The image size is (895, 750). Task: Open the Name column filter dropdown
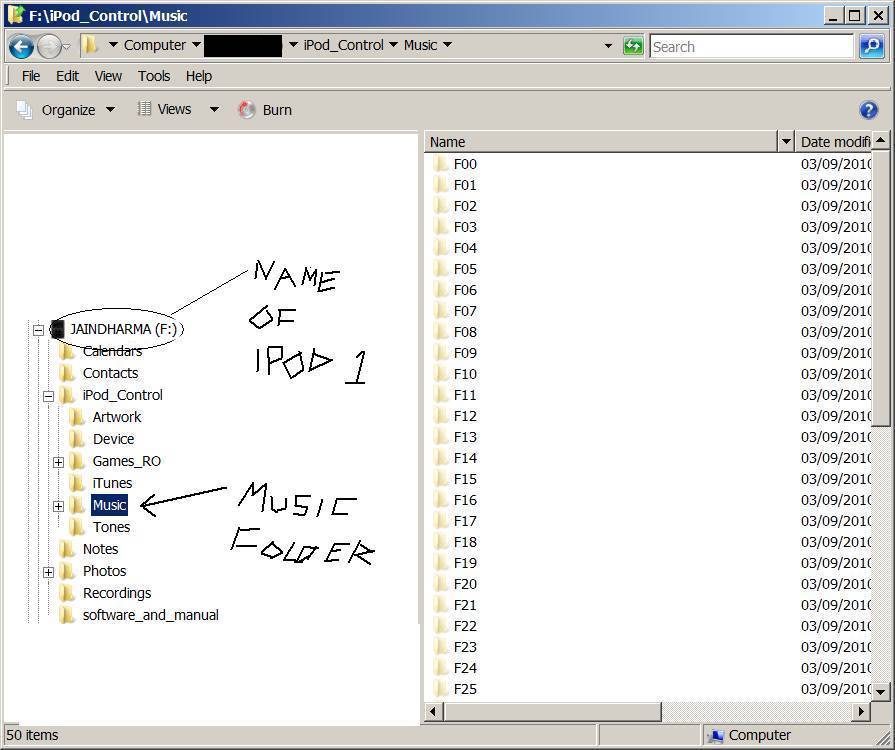(785, 142)
